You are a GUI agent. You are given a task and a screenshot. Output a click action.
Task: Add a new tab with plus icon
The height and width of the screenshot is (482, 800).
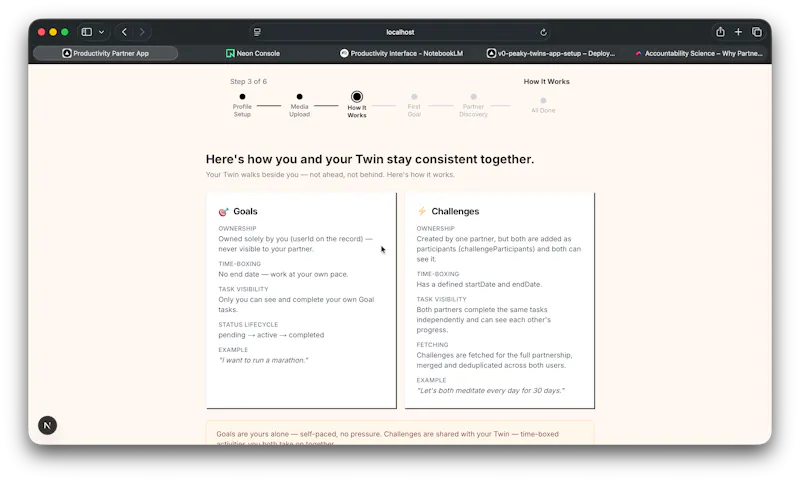tap(738, 32)
